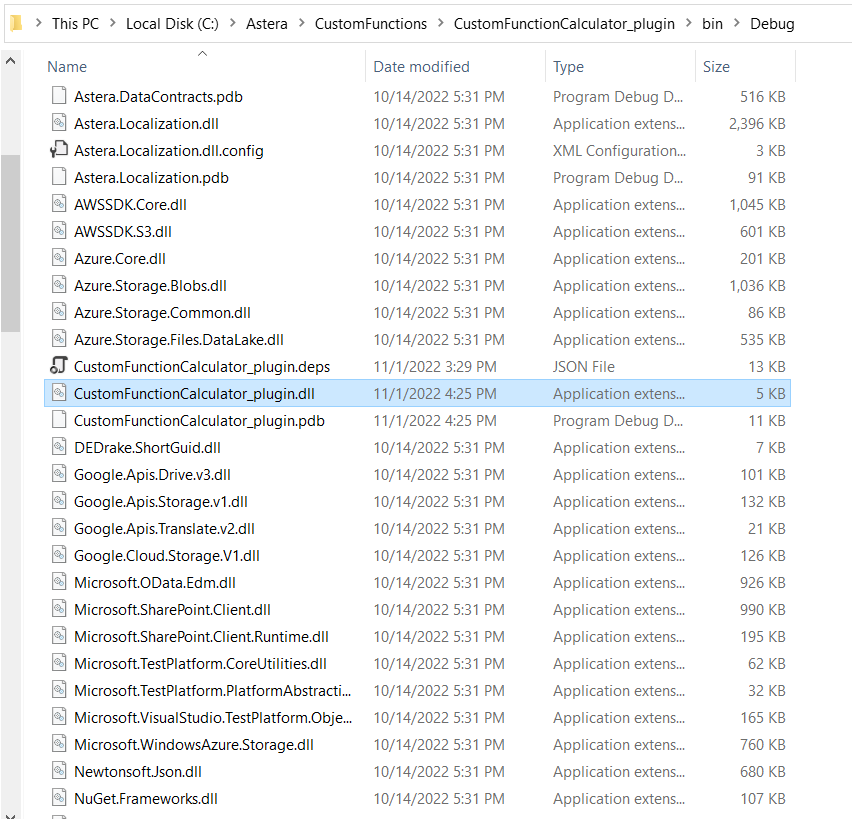The width and height of the screenshot is (852, 819).
Task: Click the AWSSDK.Core.dll file icon
Action: [58, 205]
